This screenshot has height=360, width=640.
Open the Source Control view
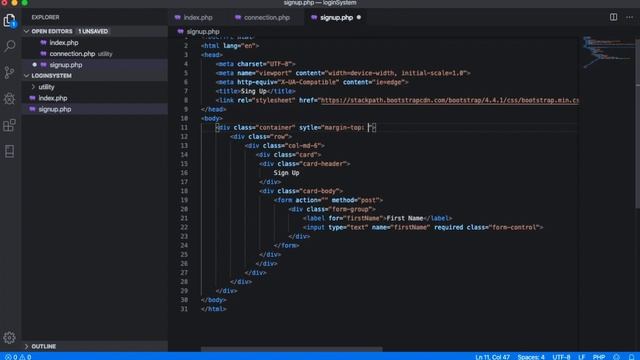click(9, 72)
